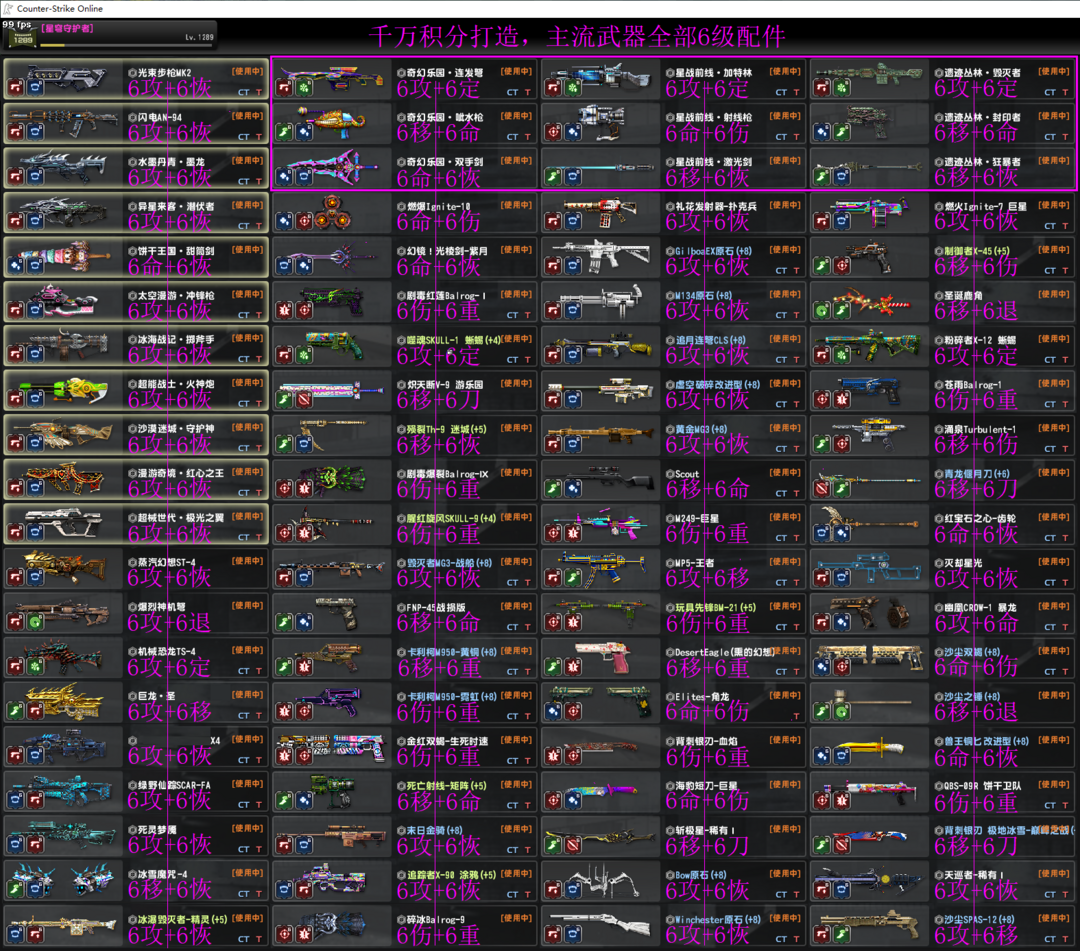Click blue recovery icon on 冰雪魔咒-4 card

(x=36, y=890)
